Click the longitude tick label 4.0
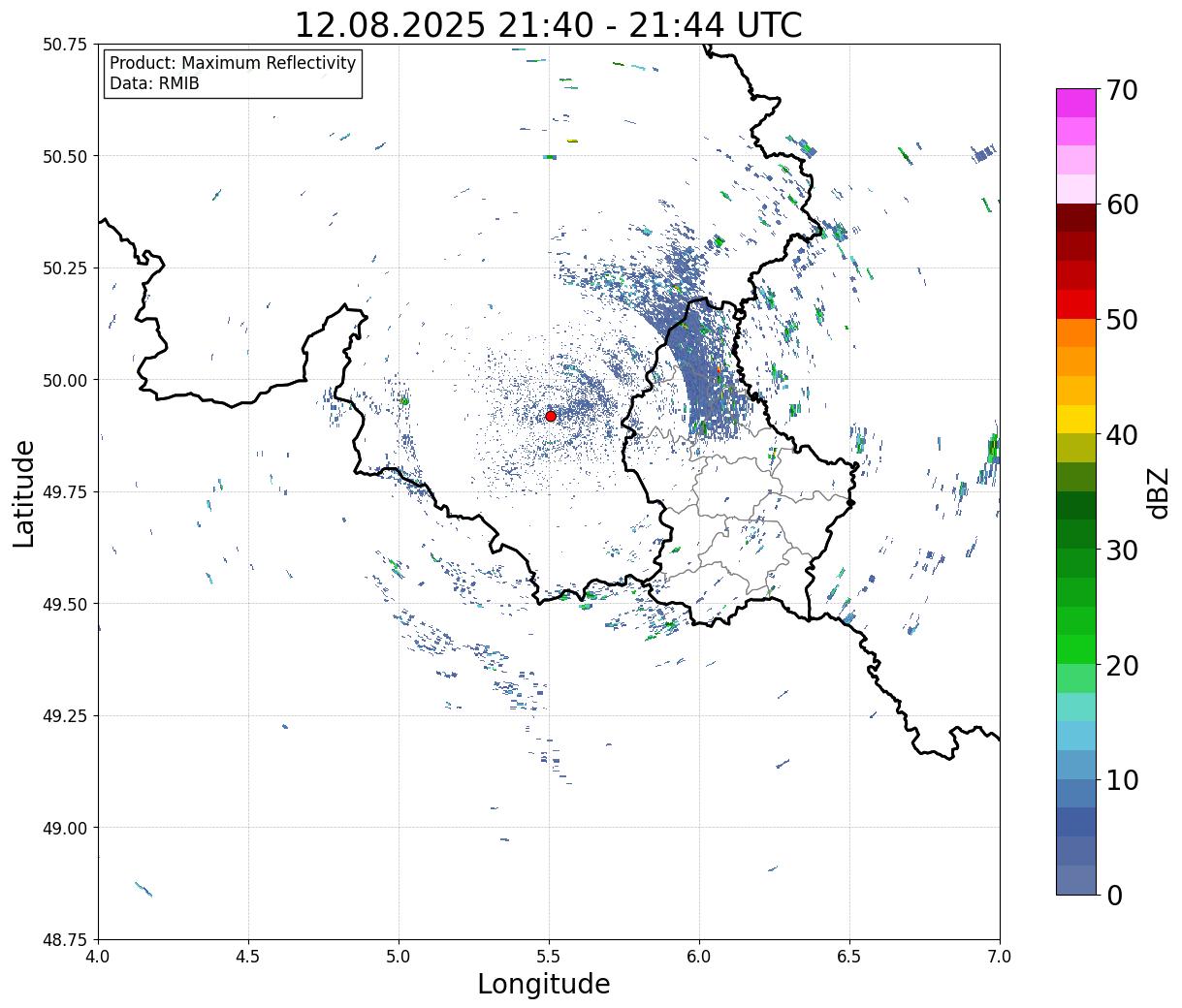 (98, 957)
